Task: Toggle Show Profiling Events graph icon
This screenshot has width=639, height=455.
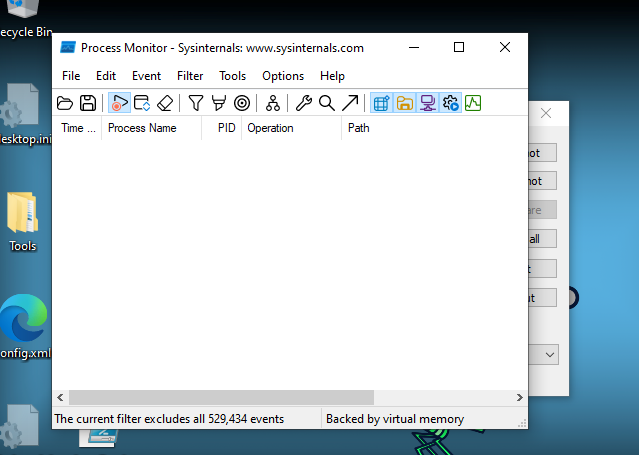Action: 473,103
